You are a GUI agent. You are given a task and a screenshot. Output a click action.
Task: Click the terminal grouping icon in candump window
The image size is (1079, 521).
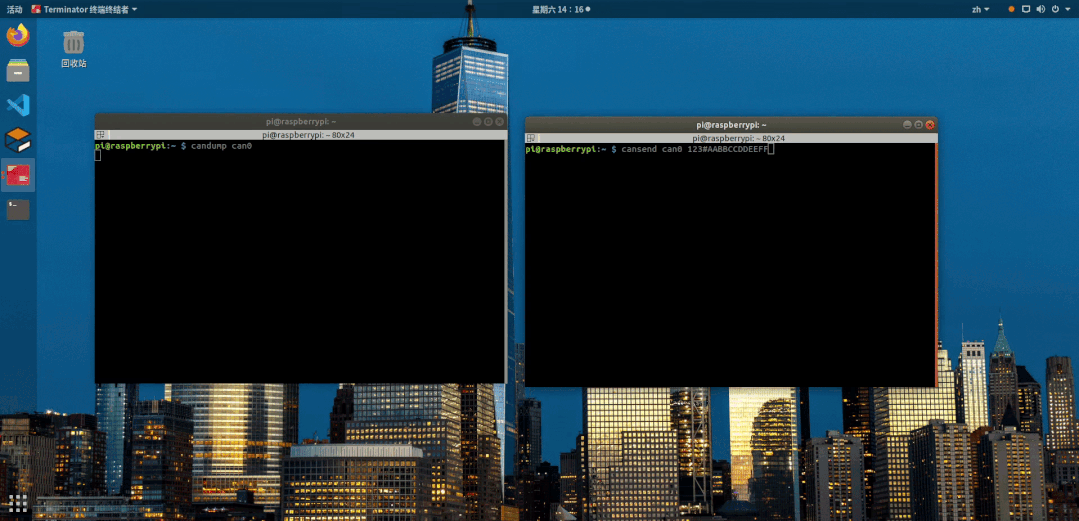(100, 135)
